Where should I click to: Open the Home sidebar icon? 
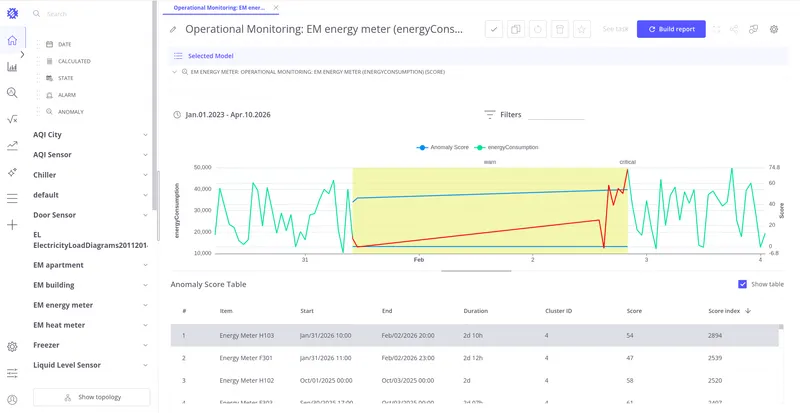pos(12,40)
